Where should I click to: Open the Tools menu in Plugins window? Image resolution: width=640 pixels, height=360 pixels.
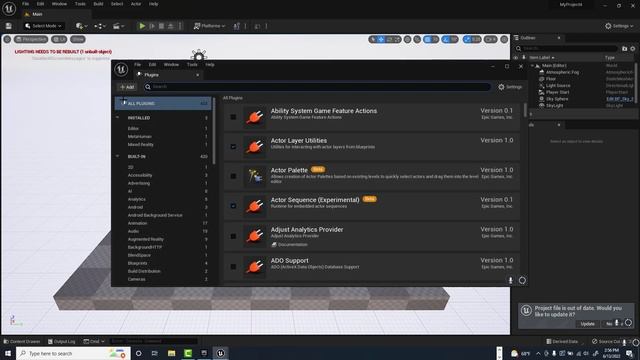click(192, 64)
